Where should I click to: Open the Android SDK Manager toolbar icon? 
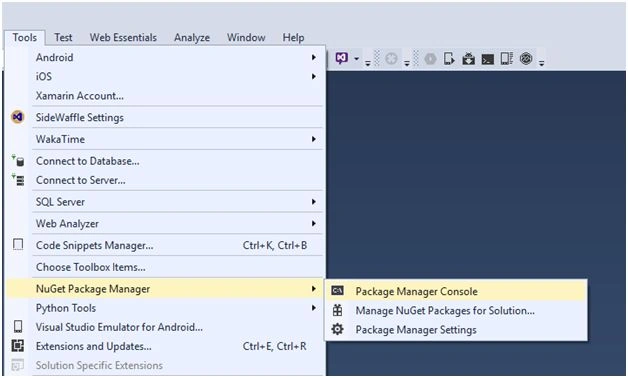click(468, 59)
